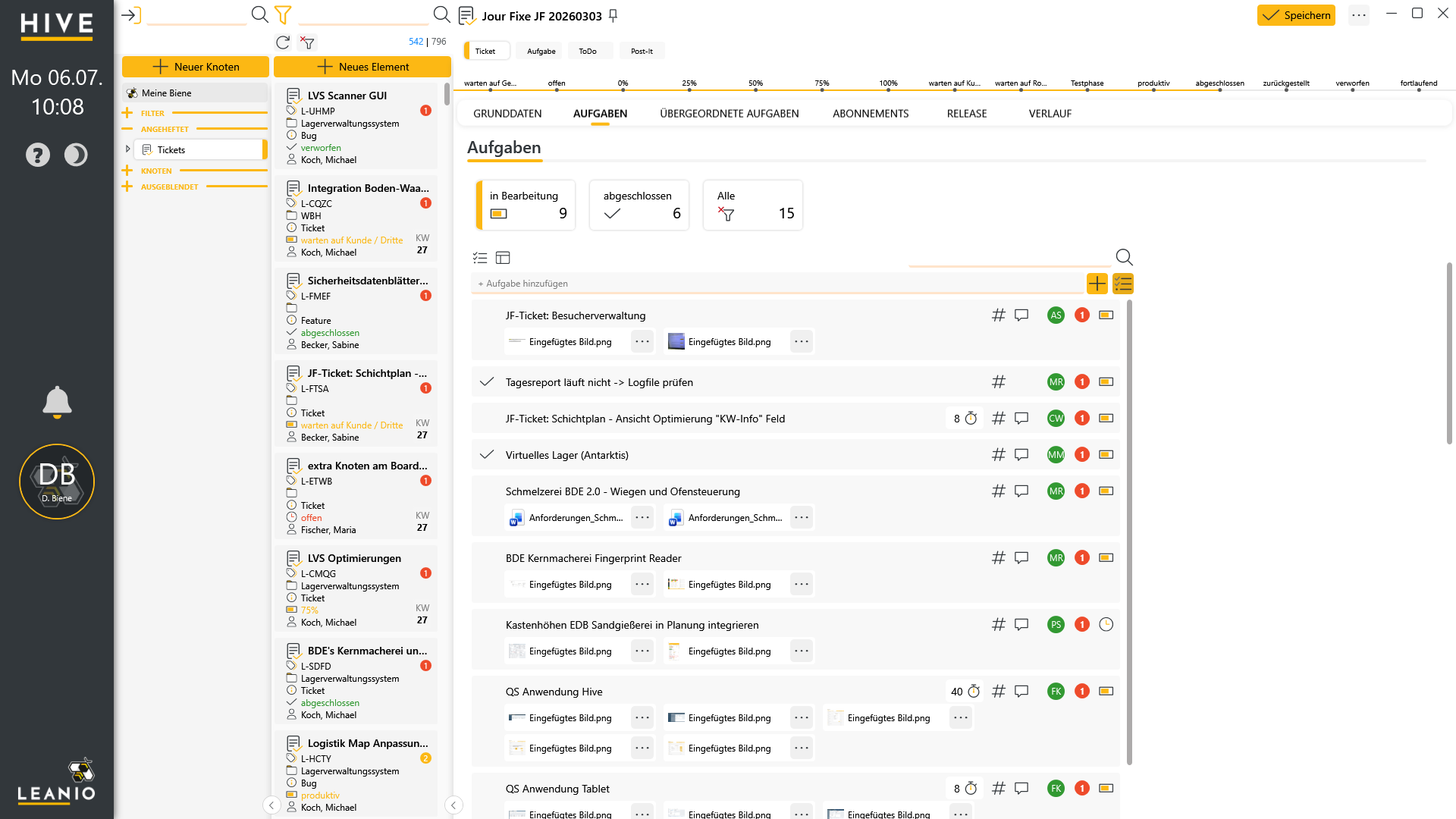This screenshot has width=1456, height=819.
Task: Clear filter icon beside refresh
Action: coord(307,42)
